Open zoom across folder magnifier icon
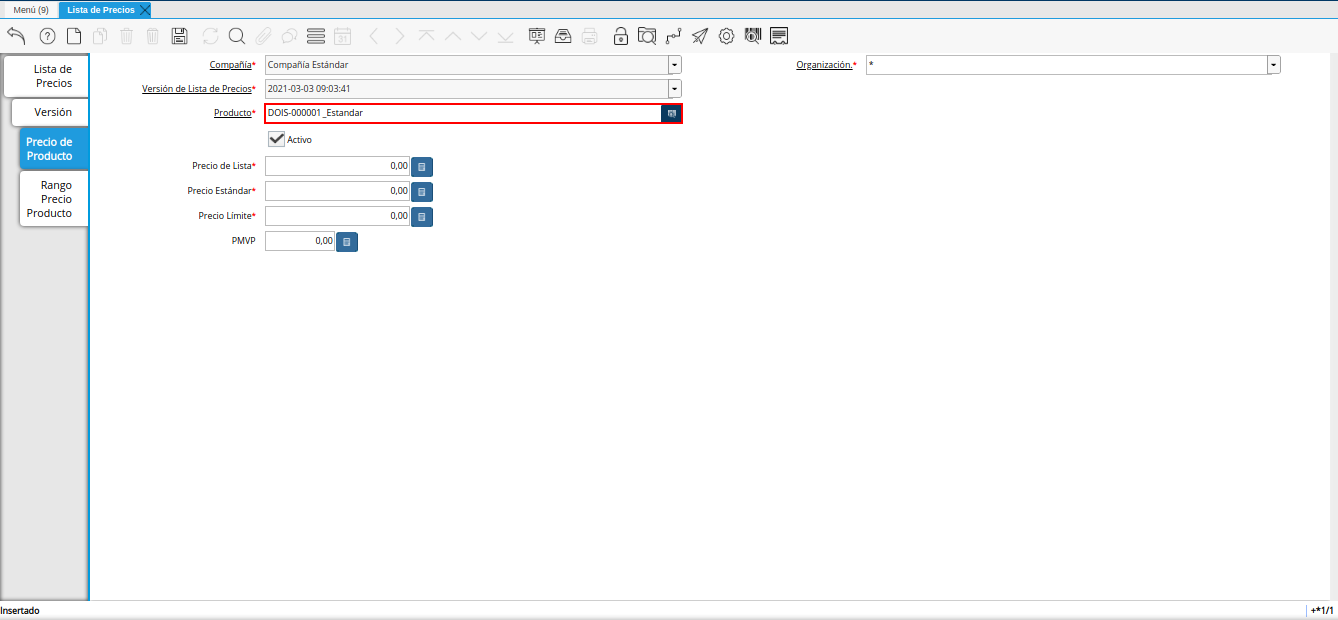 tap(647, 36)
